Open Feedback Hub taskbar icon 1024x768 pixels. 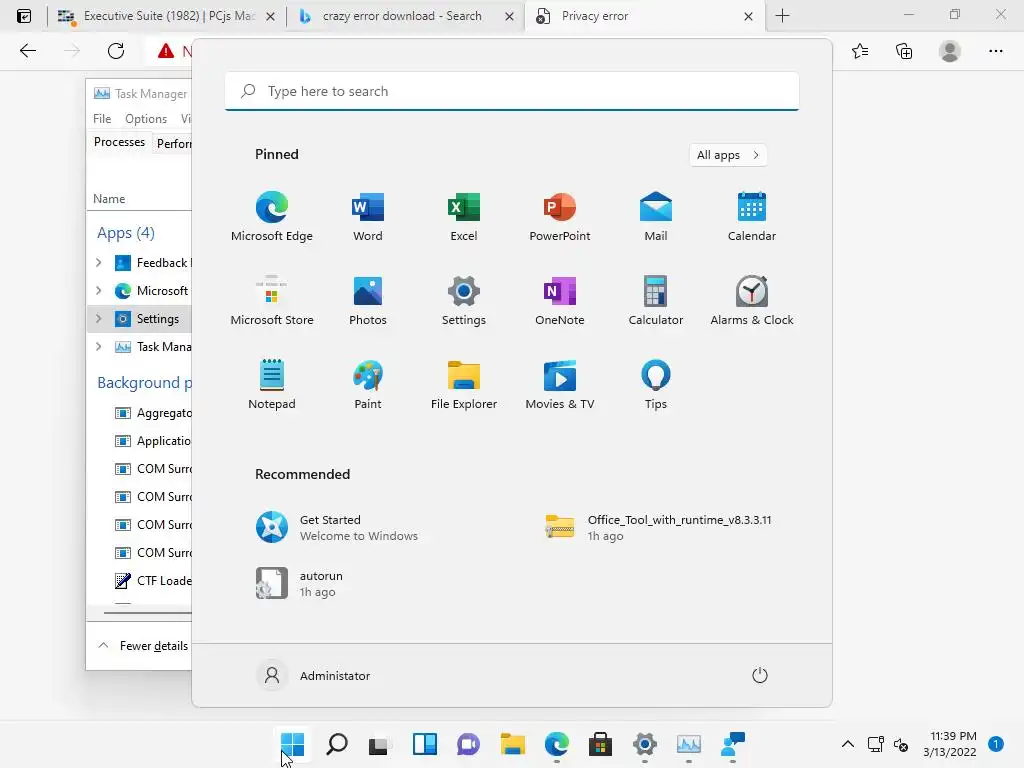733,744
